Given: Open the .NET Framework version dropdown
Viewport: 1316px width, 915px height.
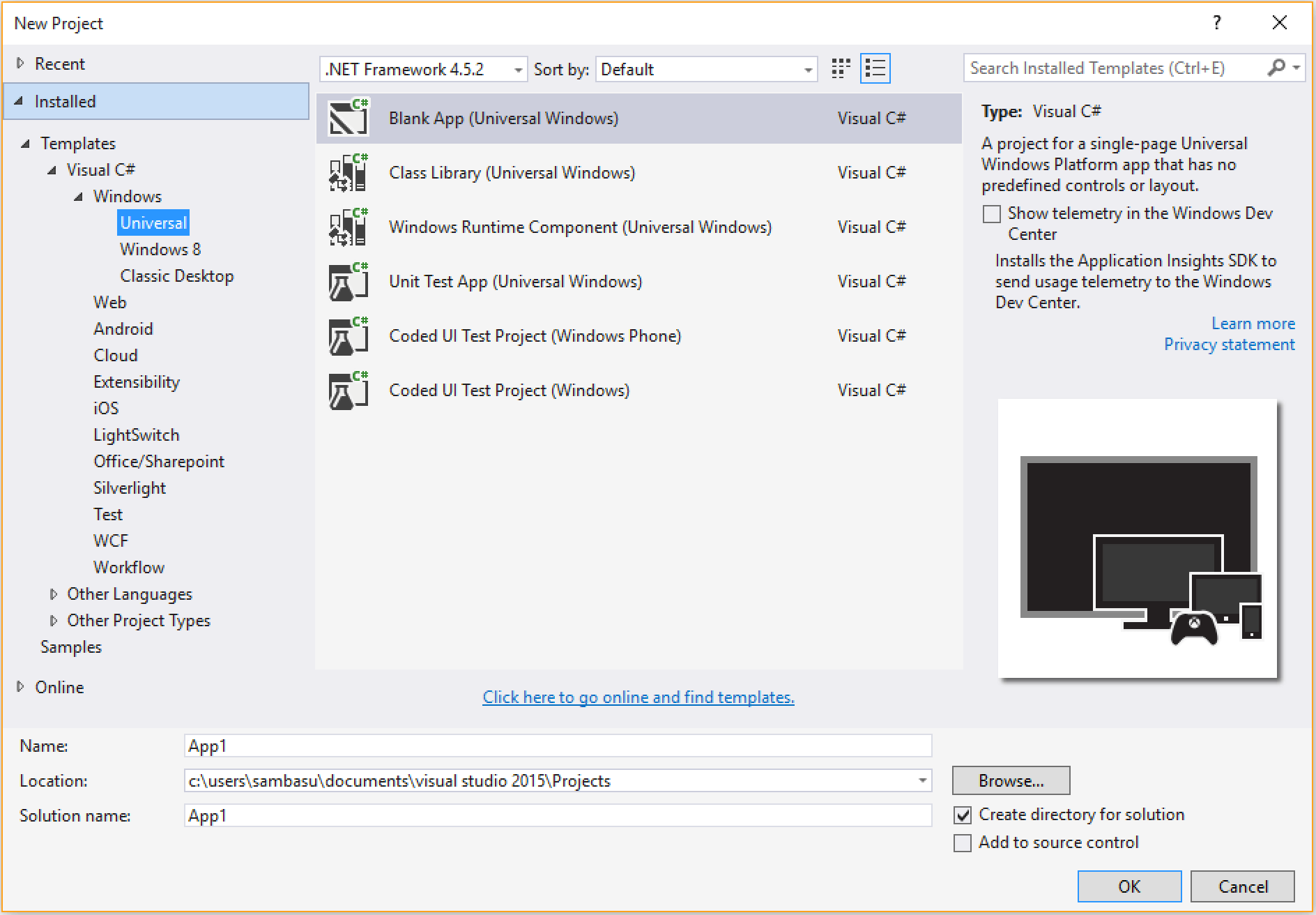Looking at the screenshot, I should click(x=517, y=69).
